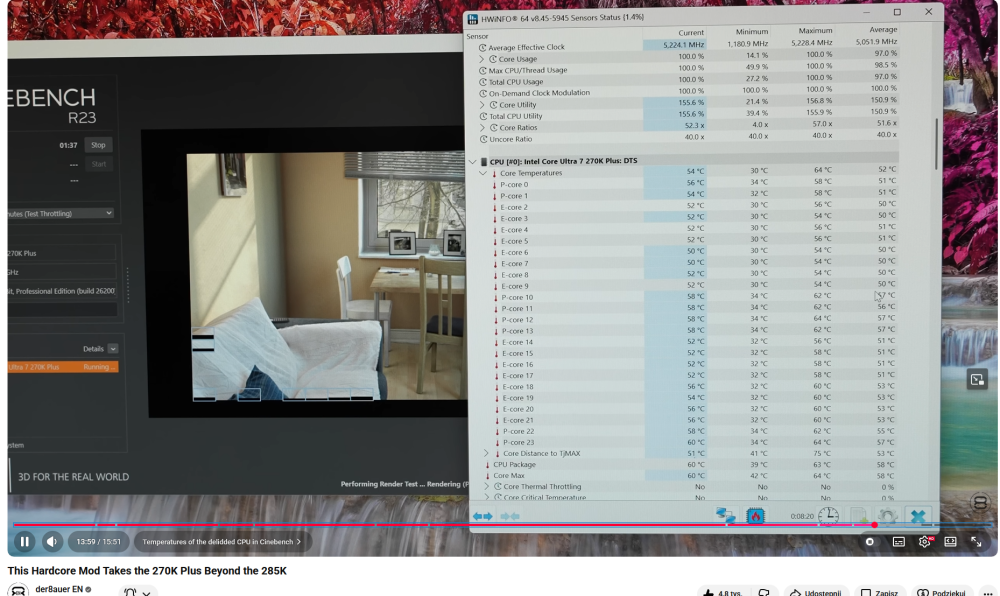Go fullscreen with the expand arrows icon
Image resolution: width=1000 pixels, height=596 pixels.
point(976,542)
